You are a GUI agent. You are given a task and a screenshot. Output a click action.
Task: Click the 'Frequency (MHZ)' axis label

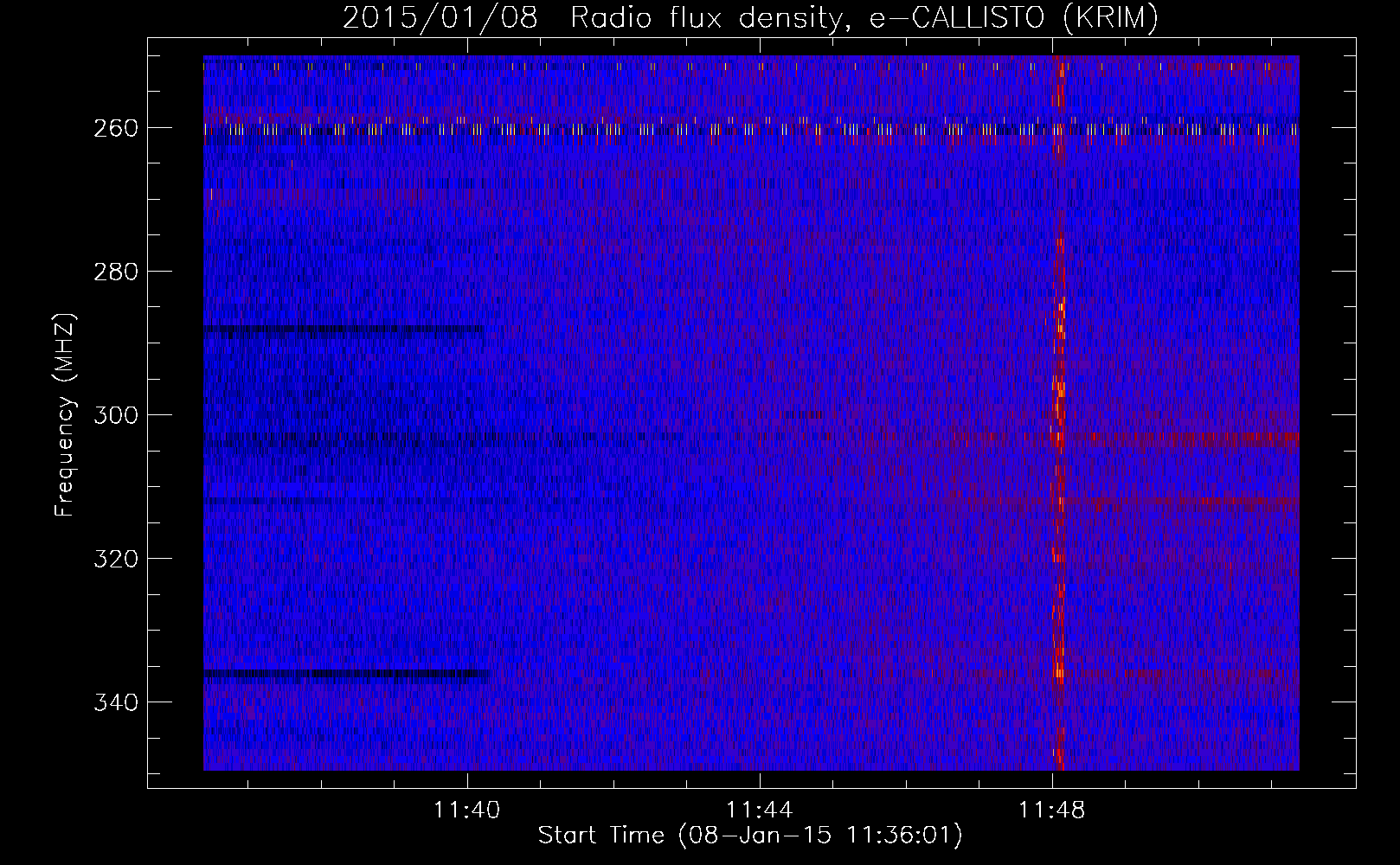coord(65,415)
